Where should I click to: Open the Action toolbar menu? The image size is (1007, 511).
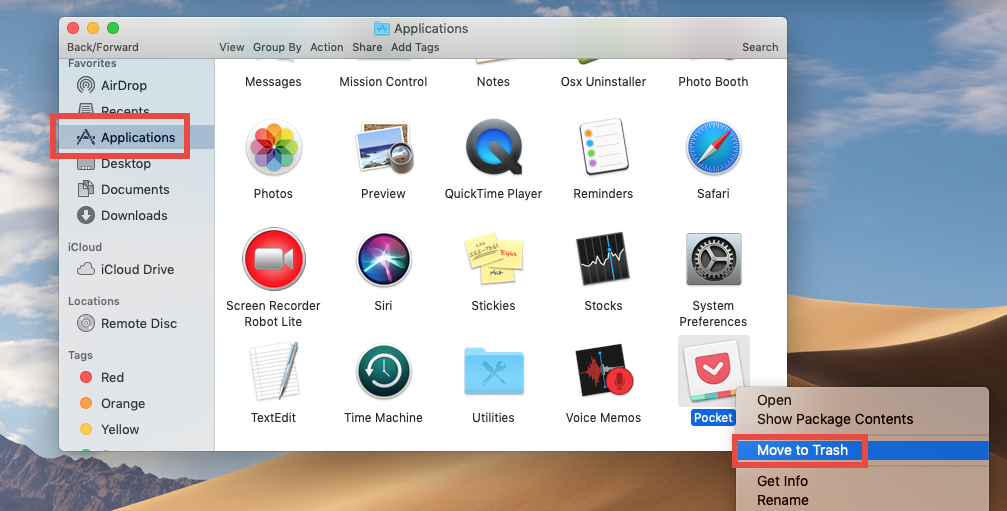tap(326, 47)
